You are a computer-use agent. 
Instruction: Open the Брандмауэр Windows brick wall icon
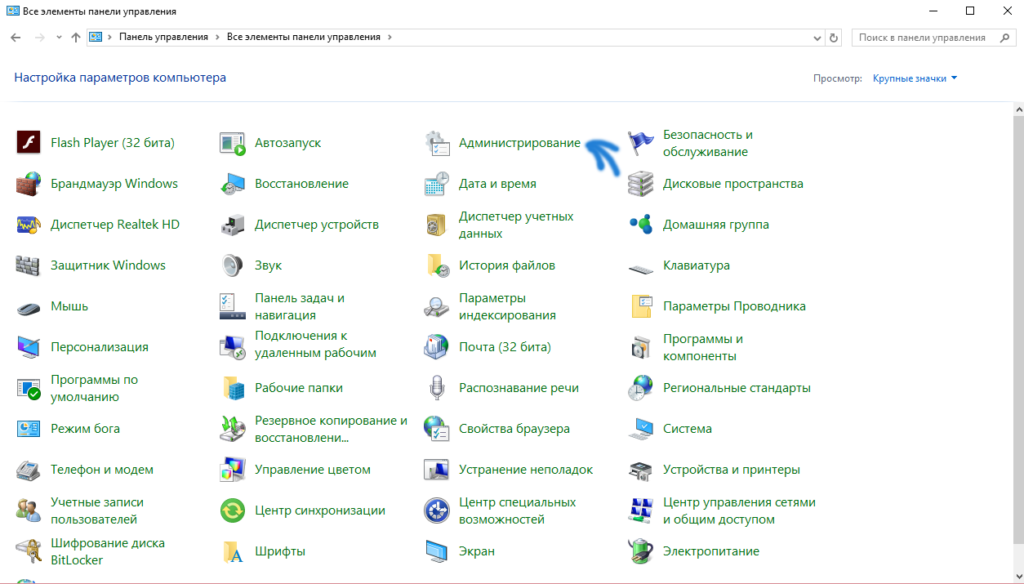[x=28, y=184]
